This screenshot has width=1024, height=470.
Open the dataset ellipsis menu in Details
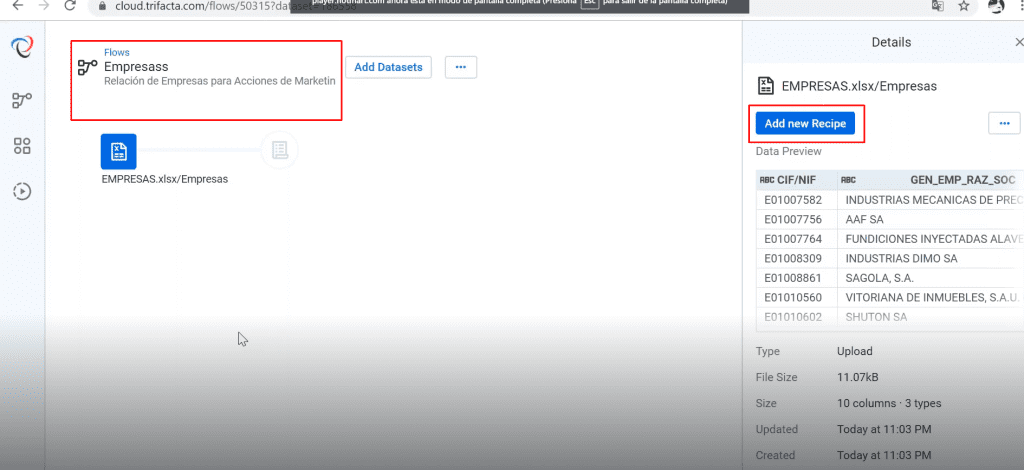[x=1004, y=123]
